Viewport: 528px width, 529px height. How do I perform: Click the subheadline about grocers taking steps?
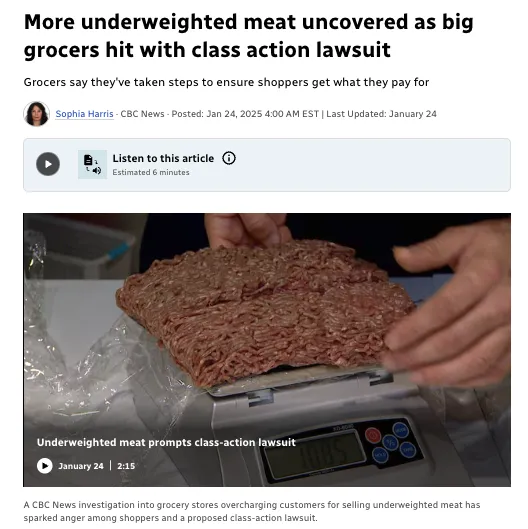click(226, 82)
